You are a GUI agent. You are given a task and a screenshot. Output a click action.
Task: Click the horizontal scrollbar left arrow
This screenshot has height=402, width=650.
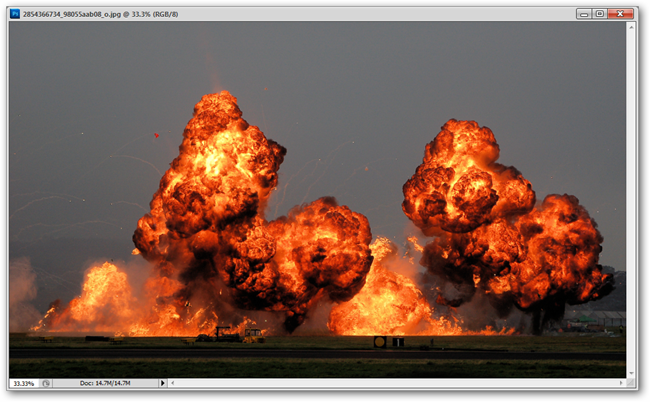tap(172, 383)
